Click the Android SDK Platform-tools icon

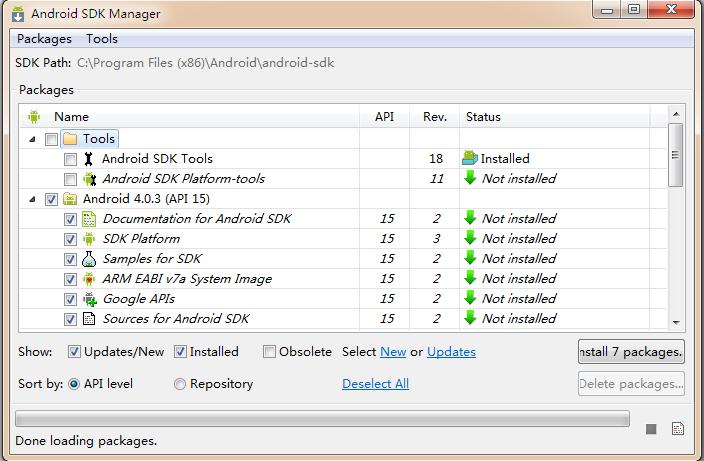[x=89, y=179]
